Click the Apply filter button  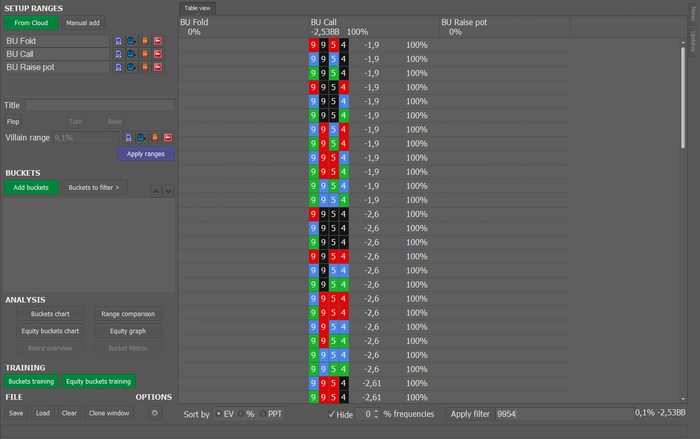470,414
